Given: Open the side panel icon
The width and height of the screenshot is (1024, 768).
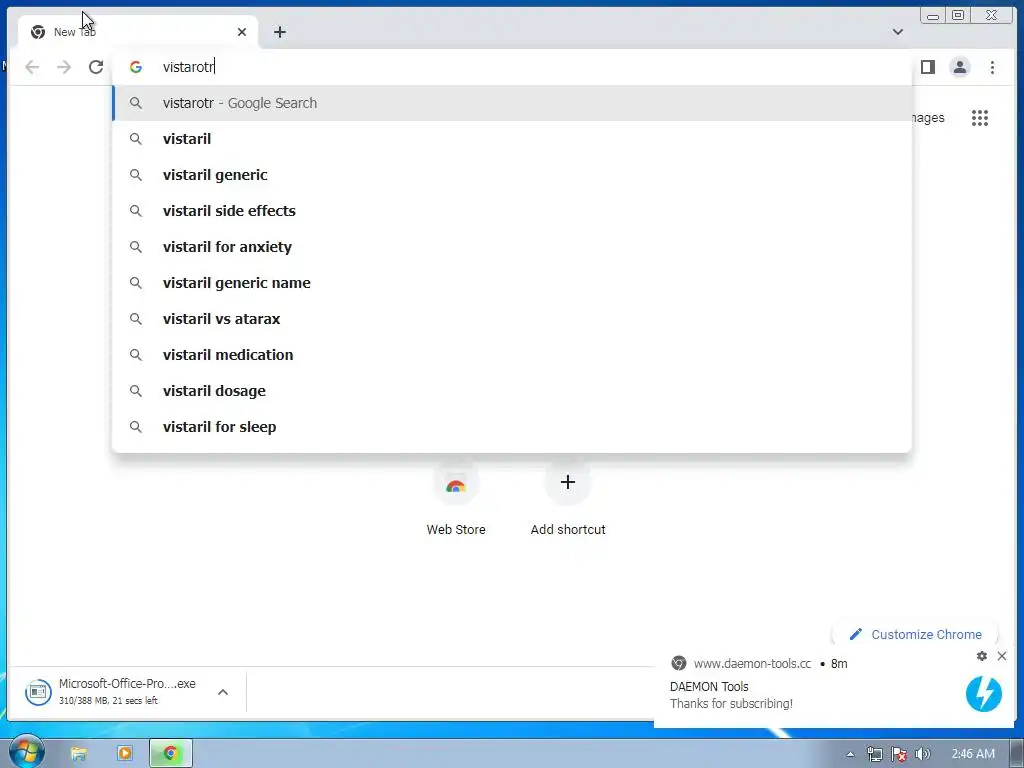Looking at the screenshot, I should pos(927,67).
